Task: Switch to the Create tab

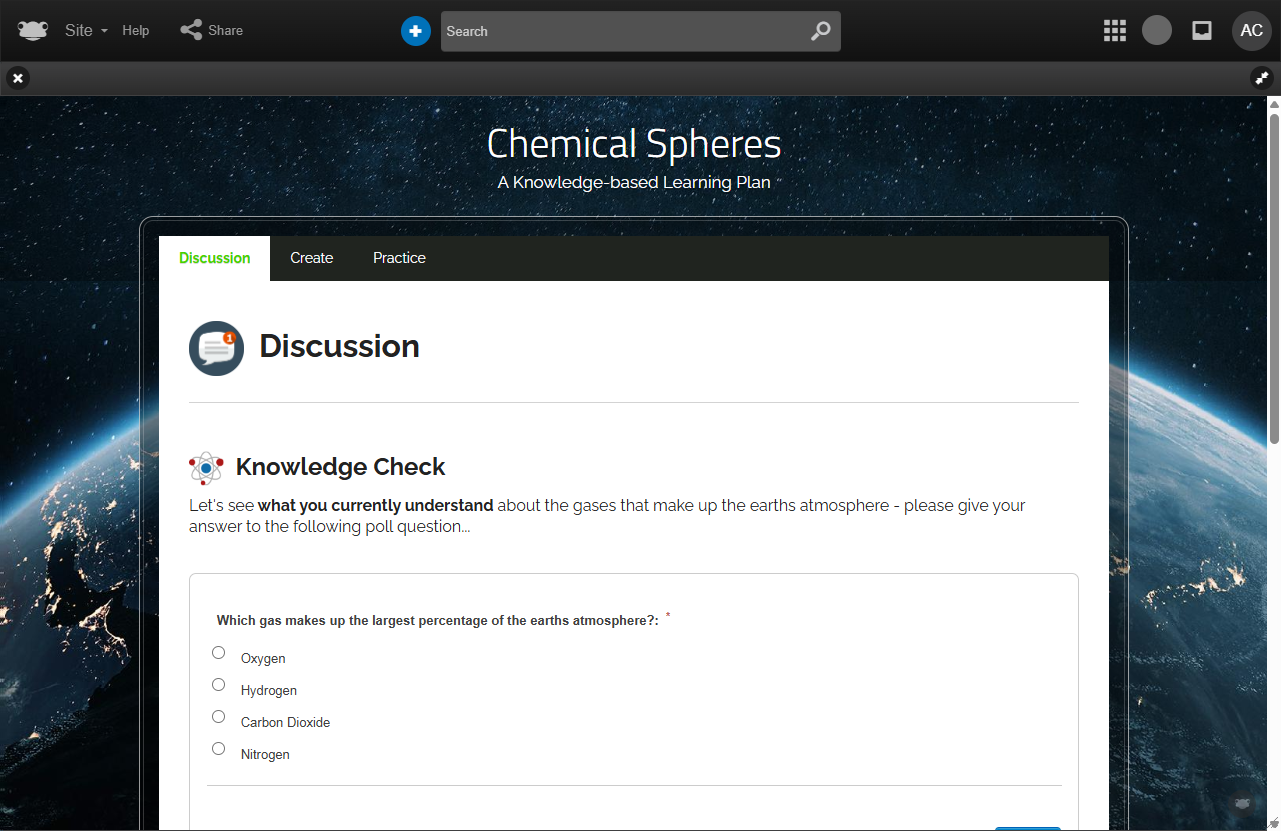Action: pos(311,258)
